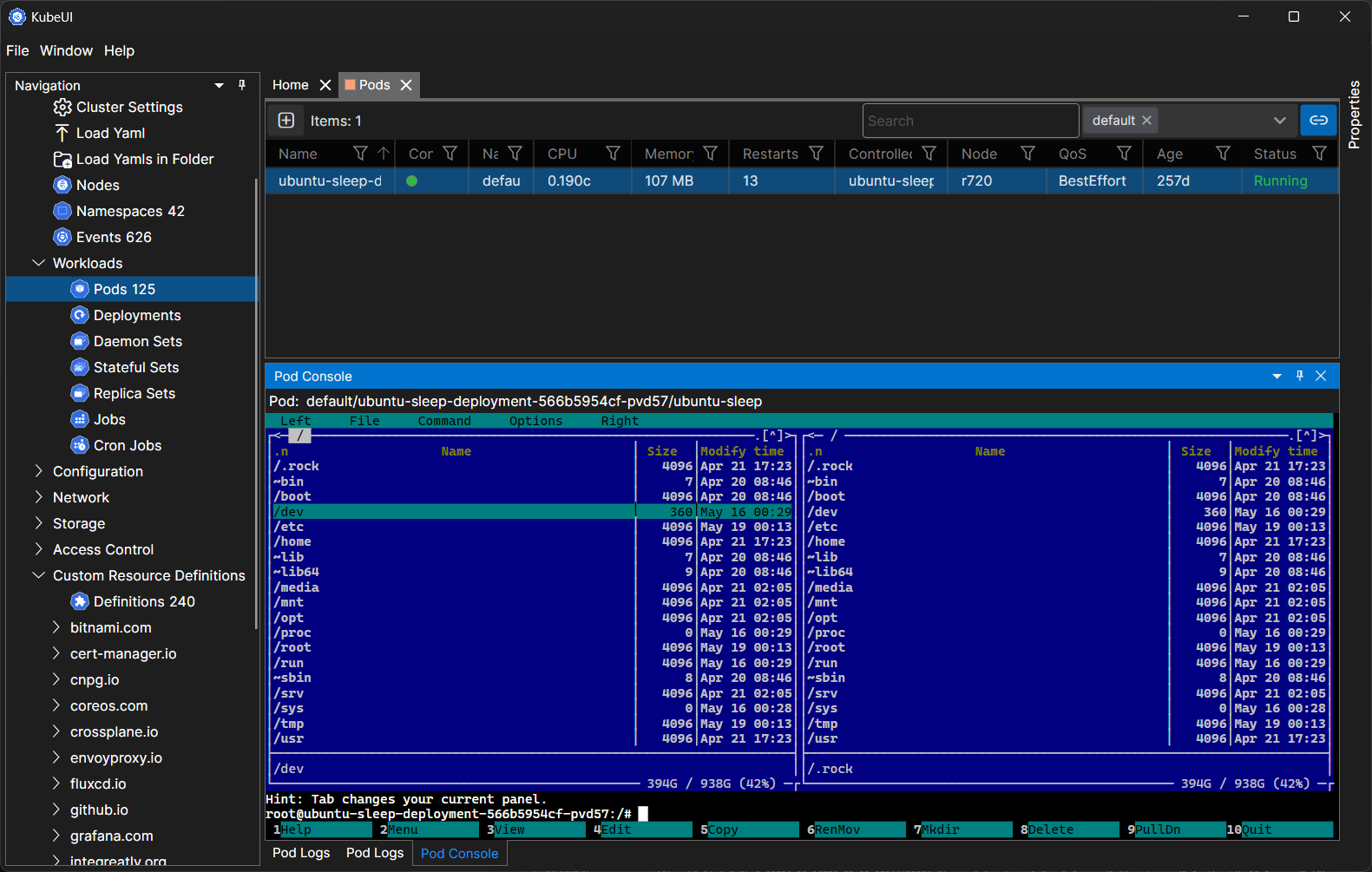The image size is (1372, 872).
Task: Open the Properties side panel
Action: (x=1354, y=115)
